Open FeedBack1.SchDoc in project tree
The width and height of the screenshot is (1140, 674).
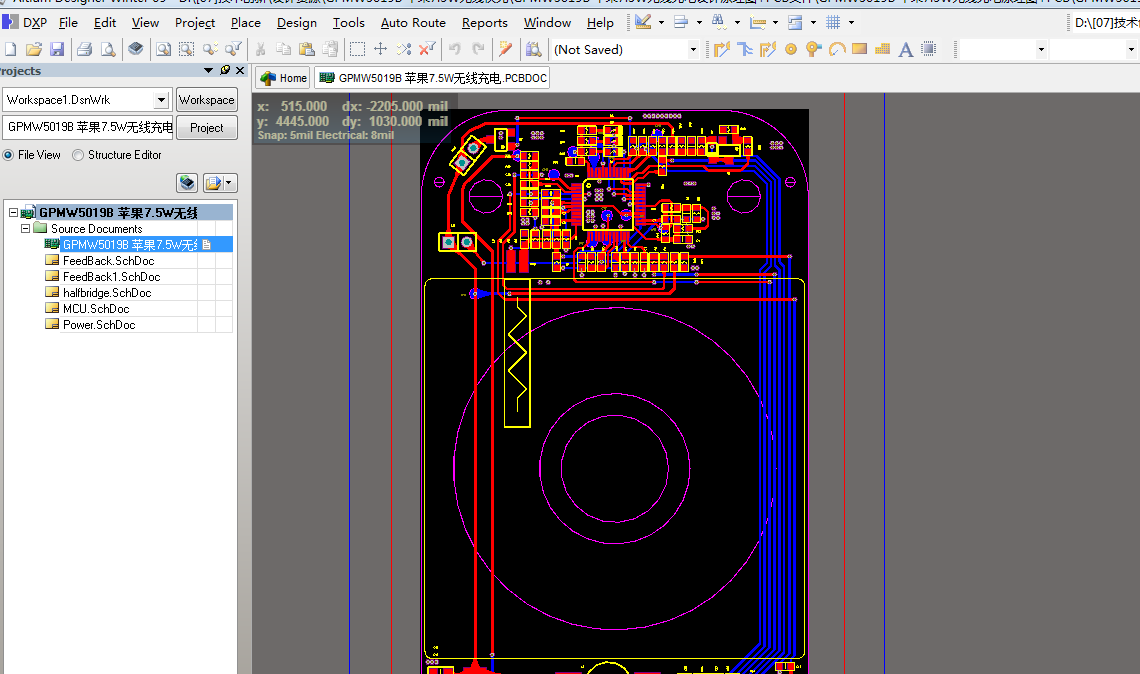point(111,276)
